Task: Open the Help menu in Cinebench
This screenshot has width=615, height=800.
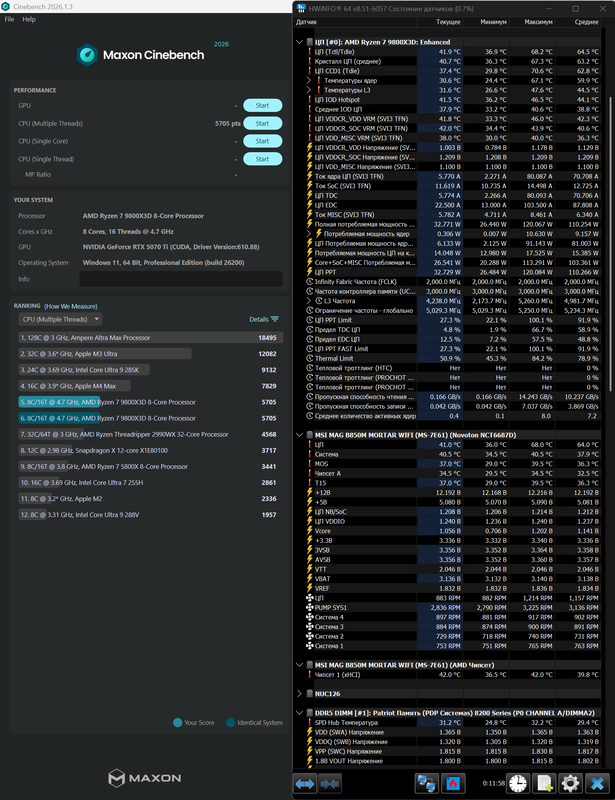Action: pos(29,19)
